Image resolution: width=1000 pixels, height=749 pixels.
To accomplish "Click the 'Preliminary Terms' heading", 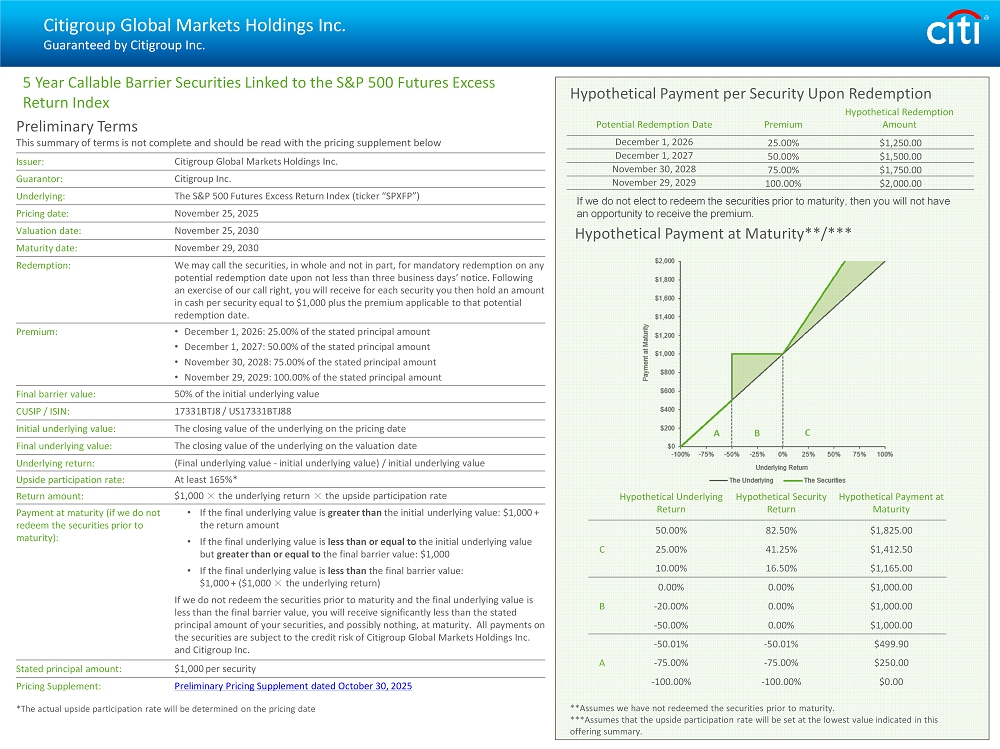I will click(x=77, y=126).
